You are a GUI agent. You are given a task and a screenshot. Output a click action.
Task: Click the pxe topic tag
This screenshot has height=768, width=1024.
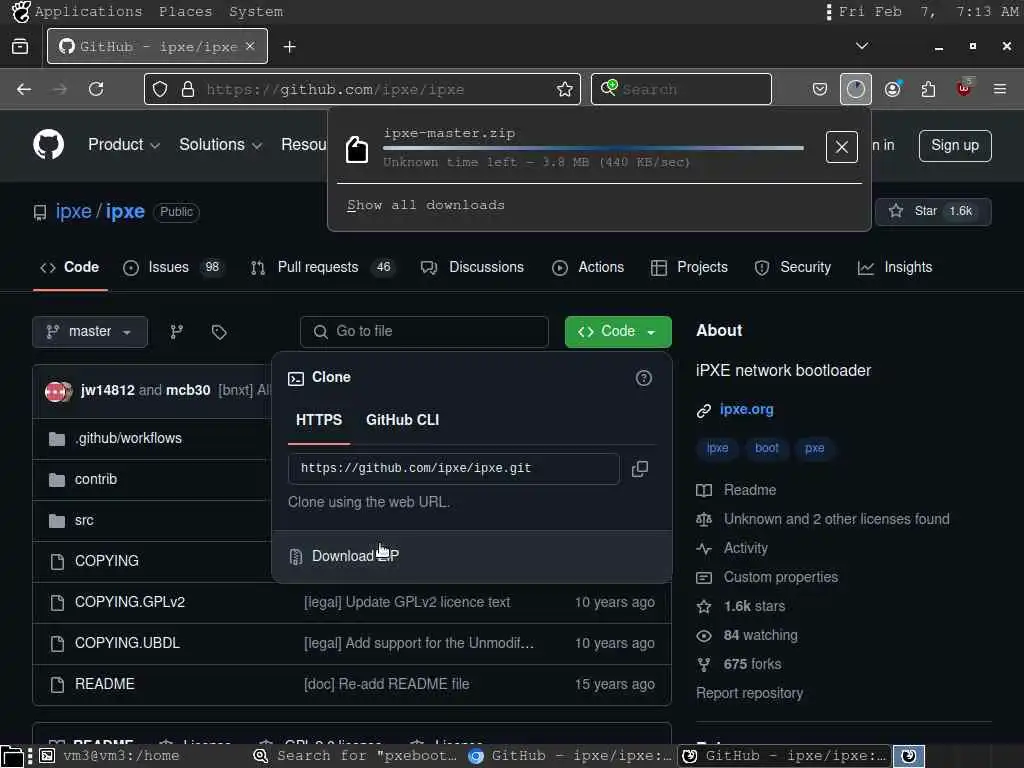tap(814, 448)
